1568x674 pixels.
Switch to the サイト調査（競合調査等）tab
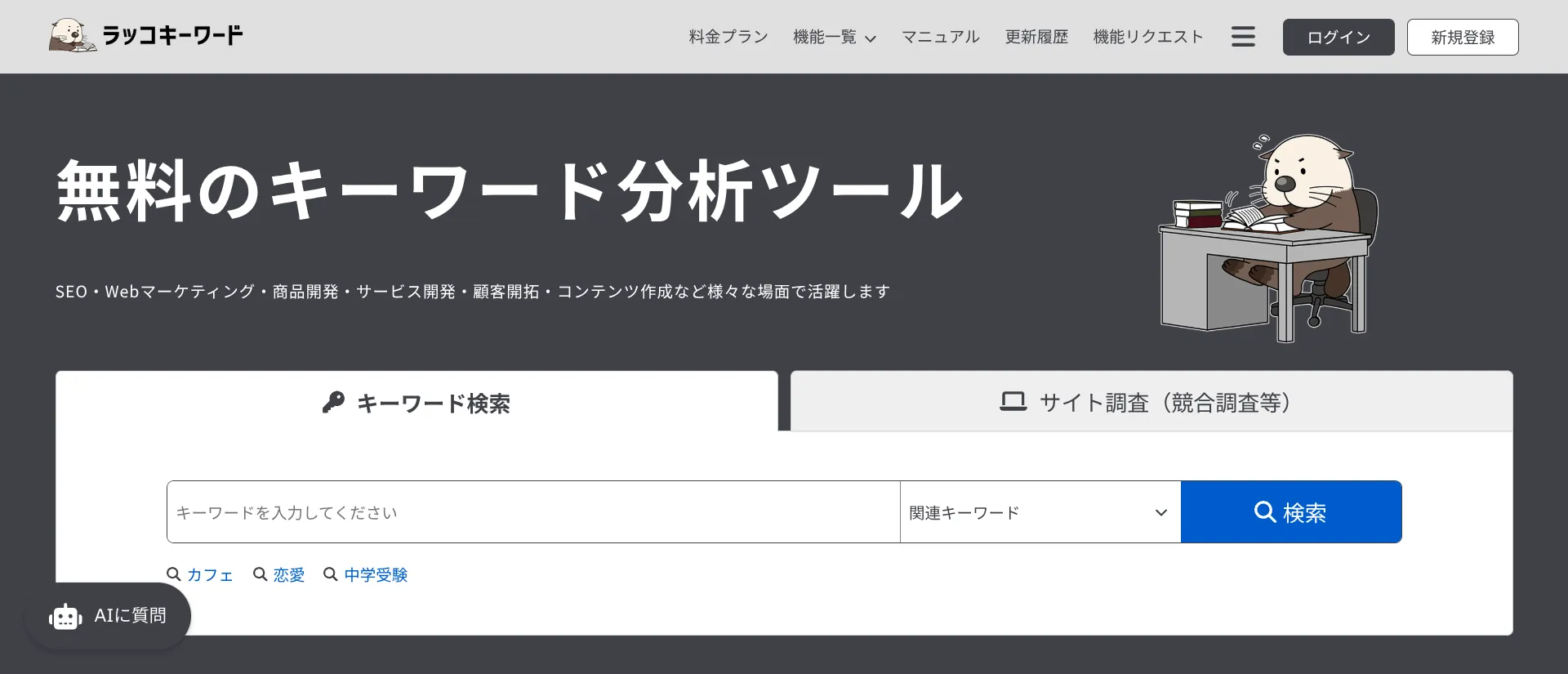pos(1151,401)
